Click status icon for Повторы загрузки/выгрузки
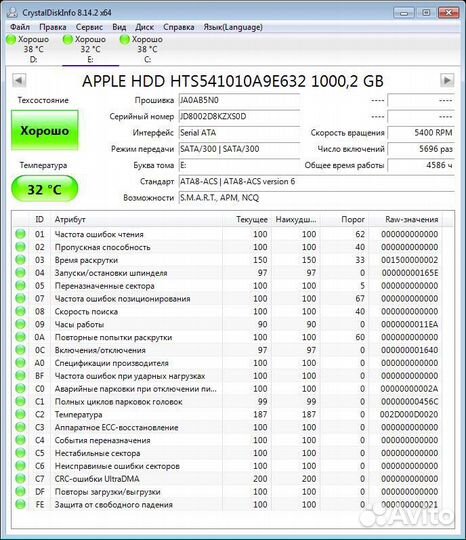 pyautogui.click(x=20, y=491)
